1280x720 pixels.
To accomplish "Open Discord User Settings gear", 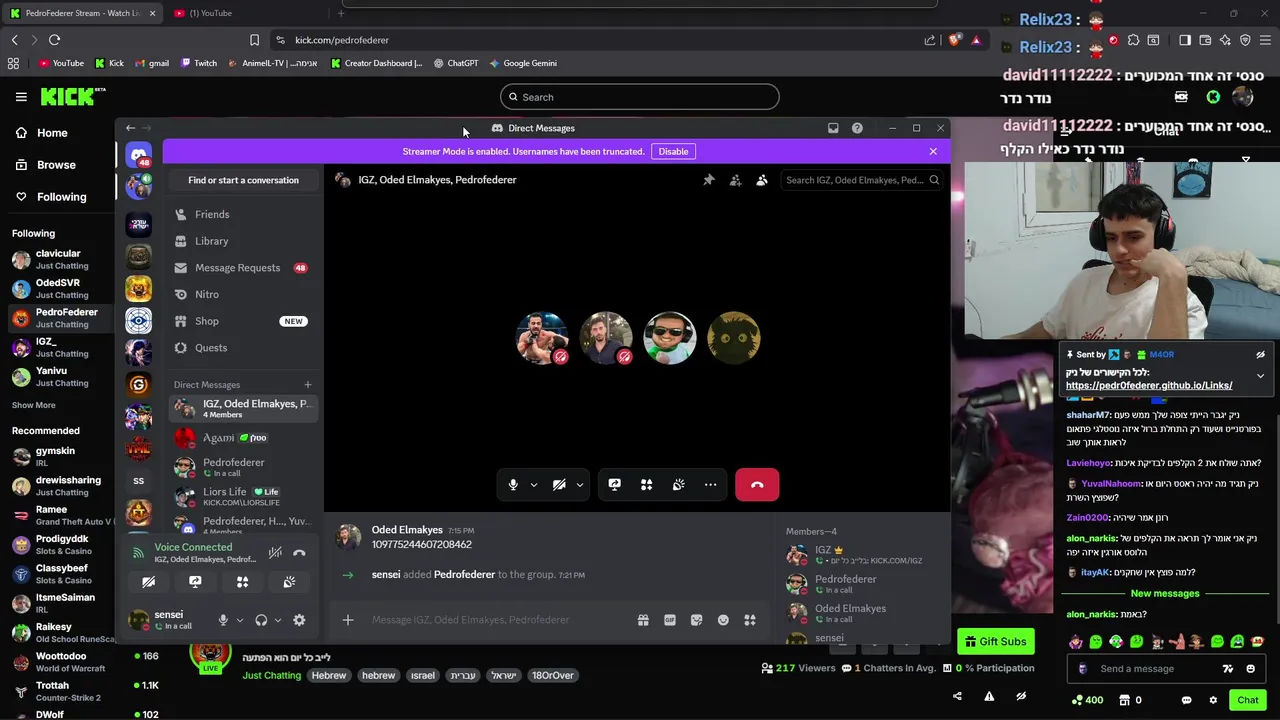I will coord(299,620).
